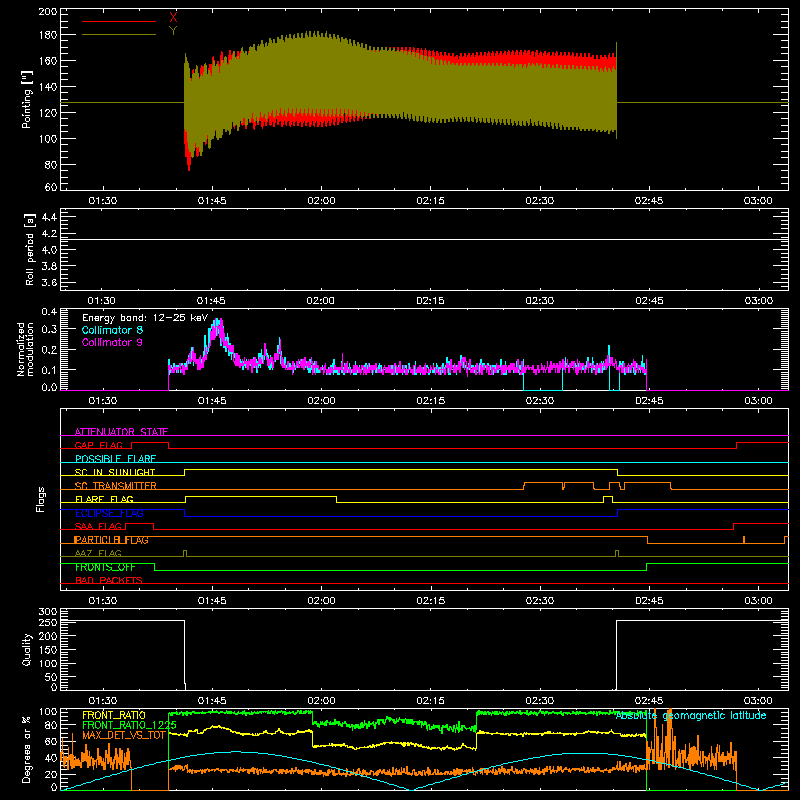Select the Absolute geomagnetic latitude label
The height and width of the screenshot is (800, 800).
click(691, 716)
